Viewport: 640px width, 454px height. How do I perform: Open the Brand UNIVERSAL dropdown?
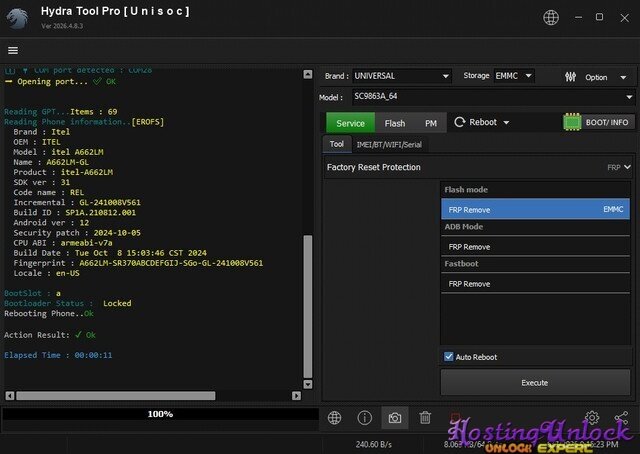[402, 76]
